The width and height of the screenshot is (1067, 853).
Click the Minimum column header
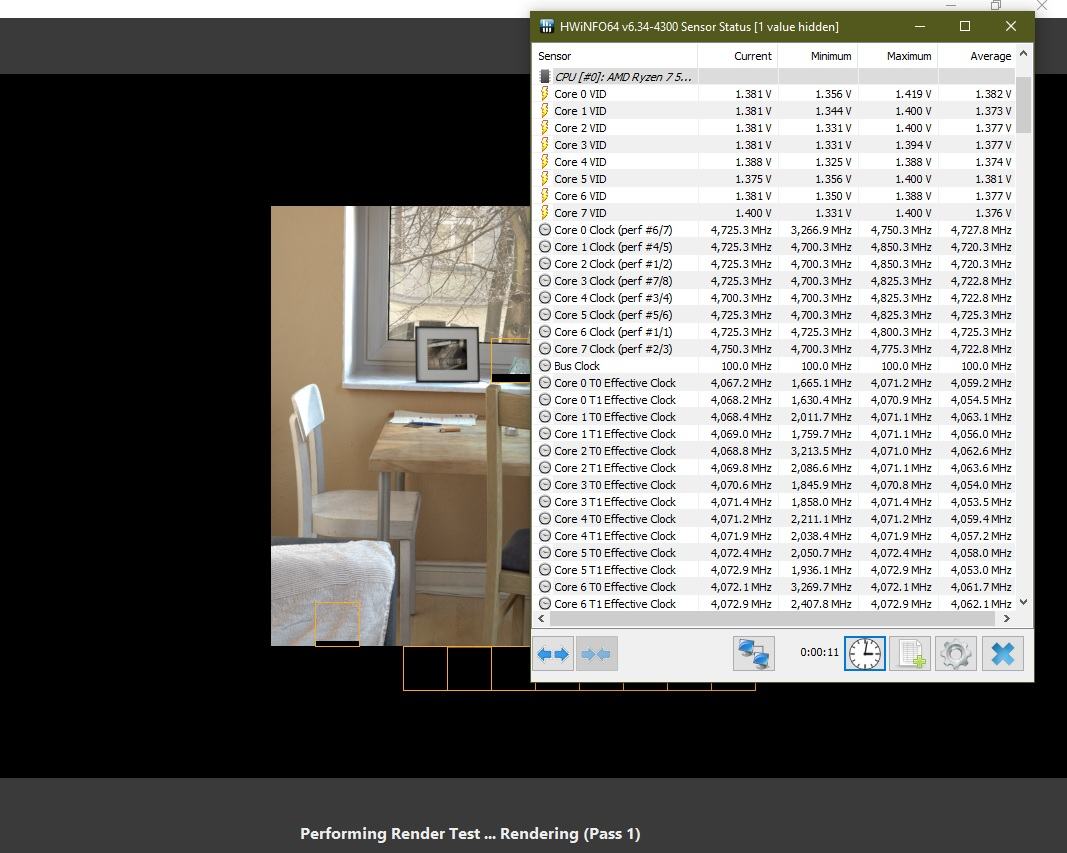817,56
